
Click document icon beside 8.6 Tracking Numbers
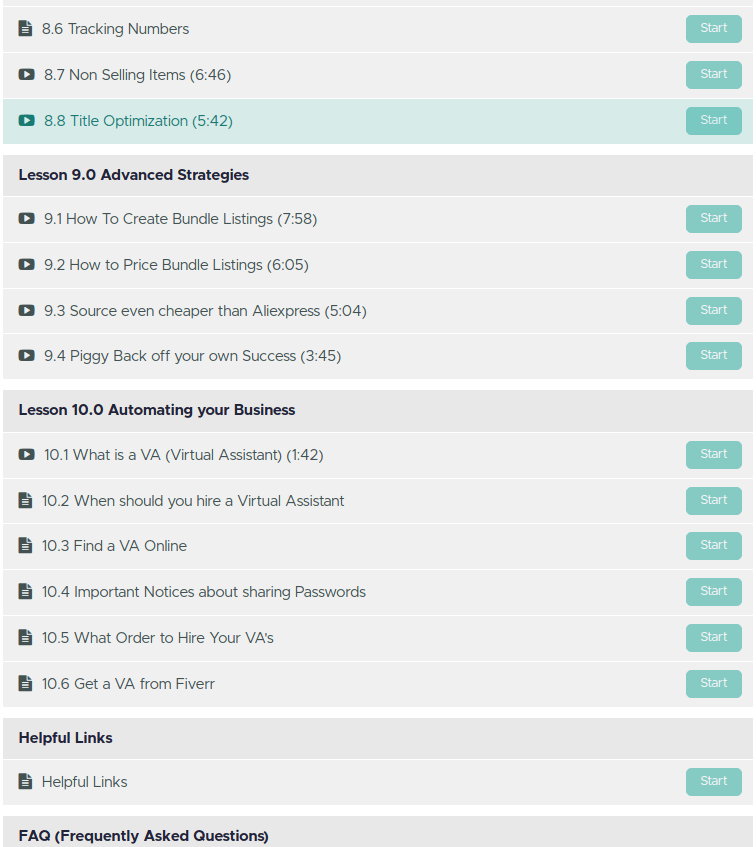[x=25, y=29]
